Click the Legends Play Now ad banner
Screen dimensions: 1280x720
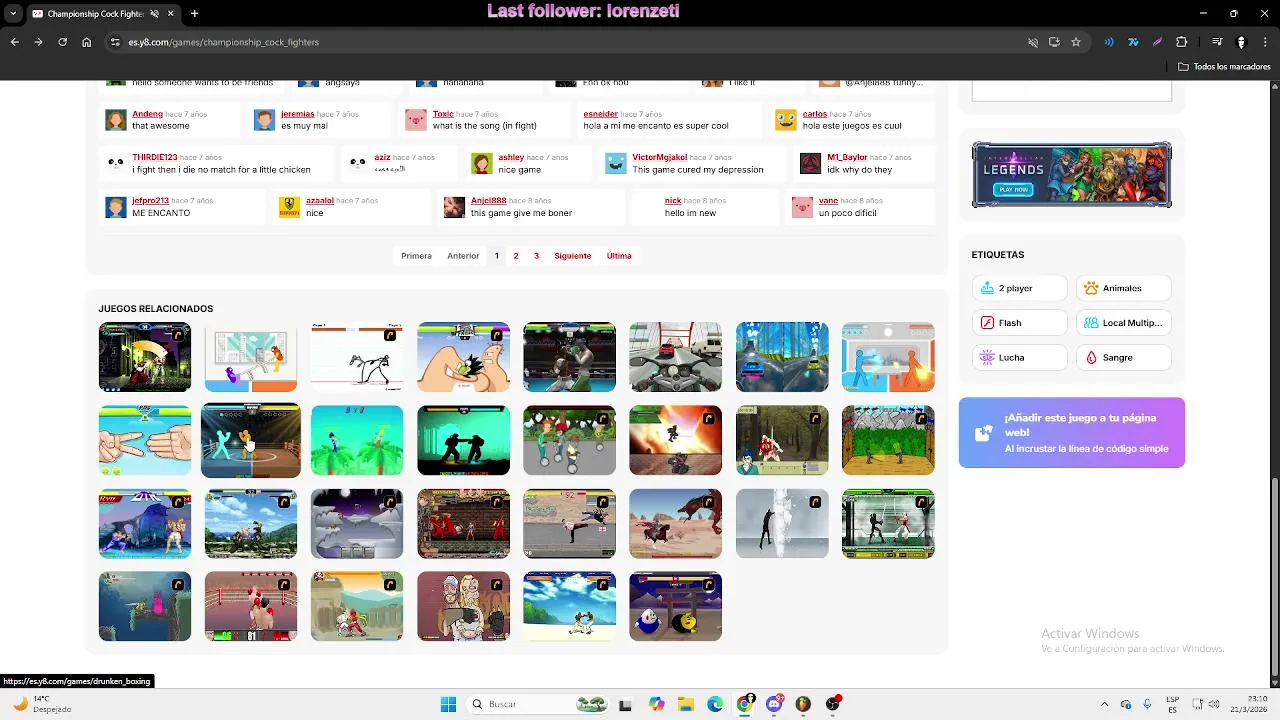(1072, 175)
